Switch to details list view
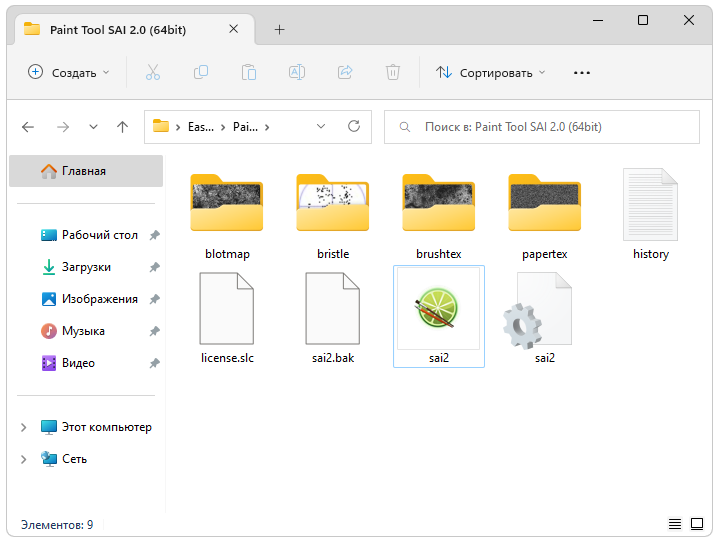 [675, 524]
